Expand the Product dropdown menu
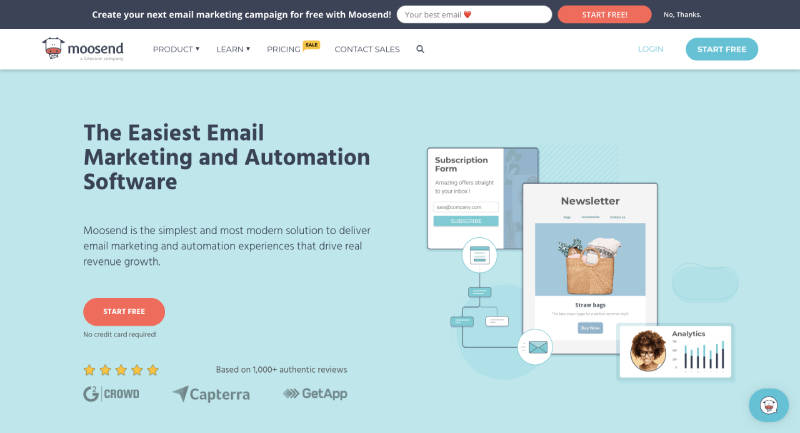This screenshot has height=433, width=800. (x=176, y=49)
